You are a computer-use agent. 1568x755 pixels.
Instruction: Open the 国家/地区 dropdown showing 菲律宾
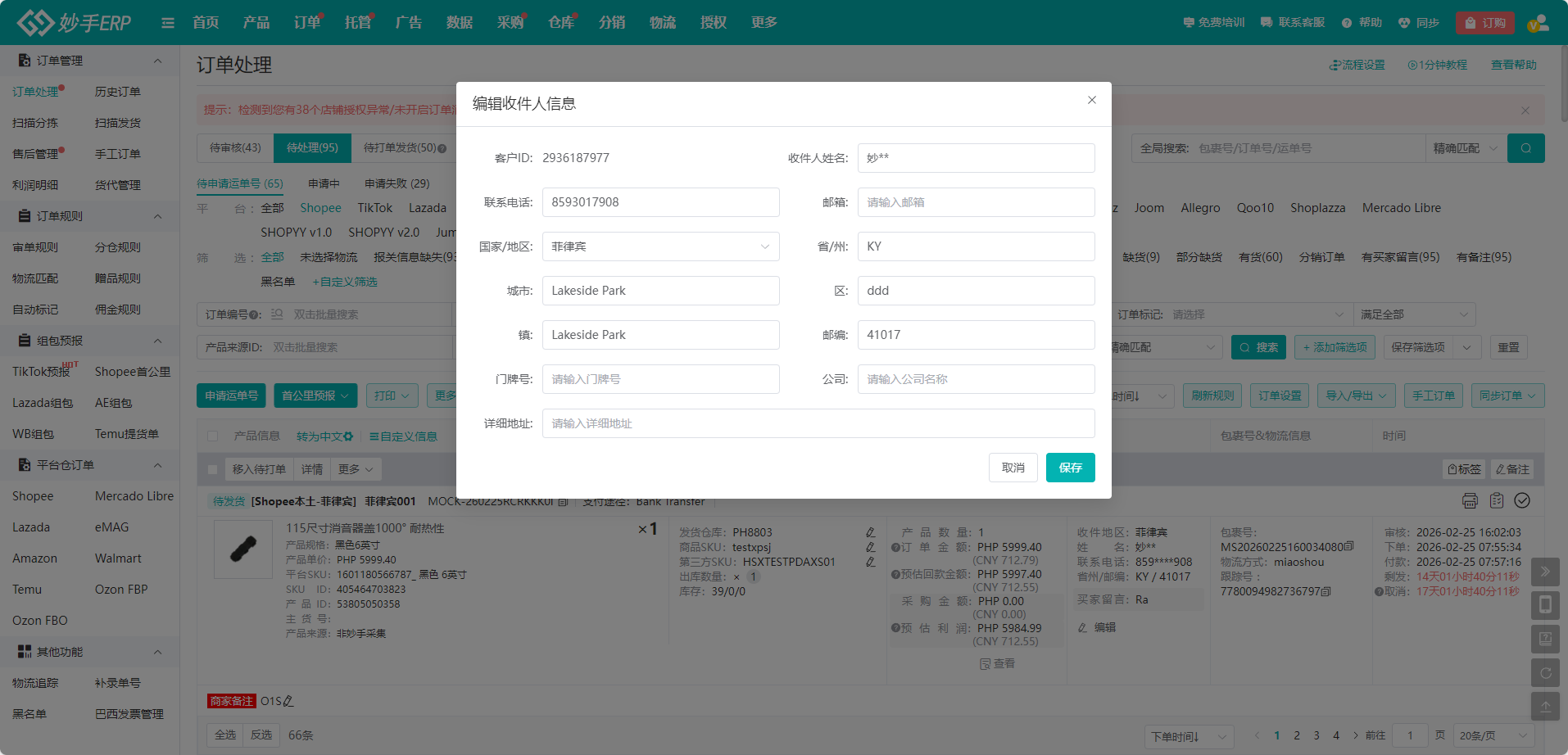(660, 246)
